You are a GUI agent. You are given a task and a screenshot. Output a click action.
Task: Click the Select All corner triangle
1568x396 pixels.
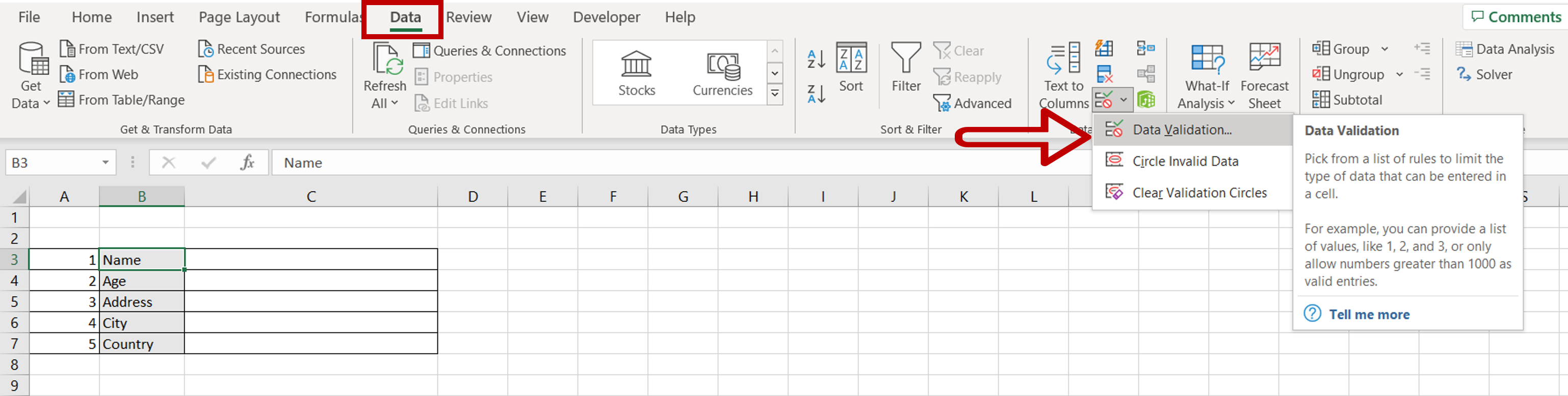pyautogui.click(x=20, y=197)
